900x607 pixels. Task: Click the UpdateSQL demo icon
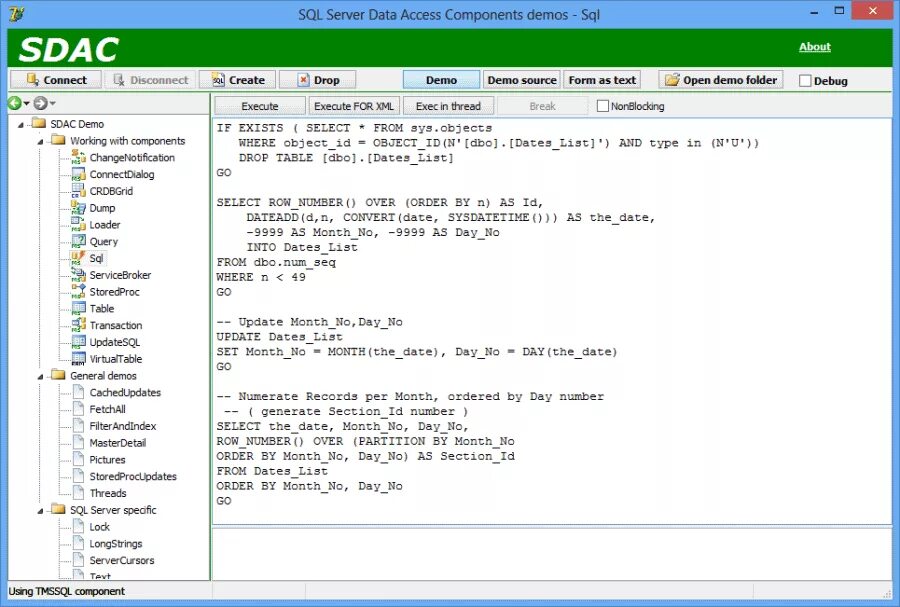(79, 342)
